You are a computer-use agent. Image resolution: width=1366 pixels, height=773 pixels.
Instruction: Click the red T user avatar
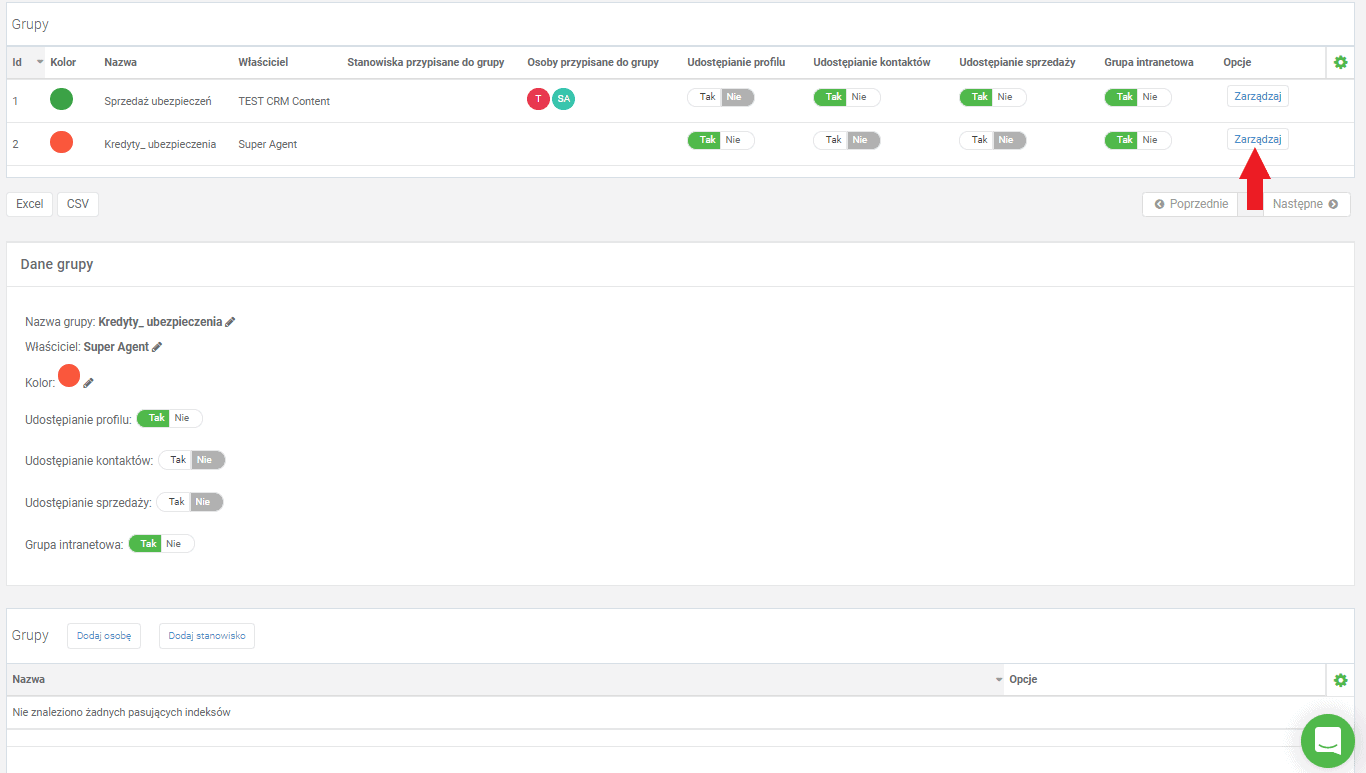pyautogui.click(x=538, y=99)
